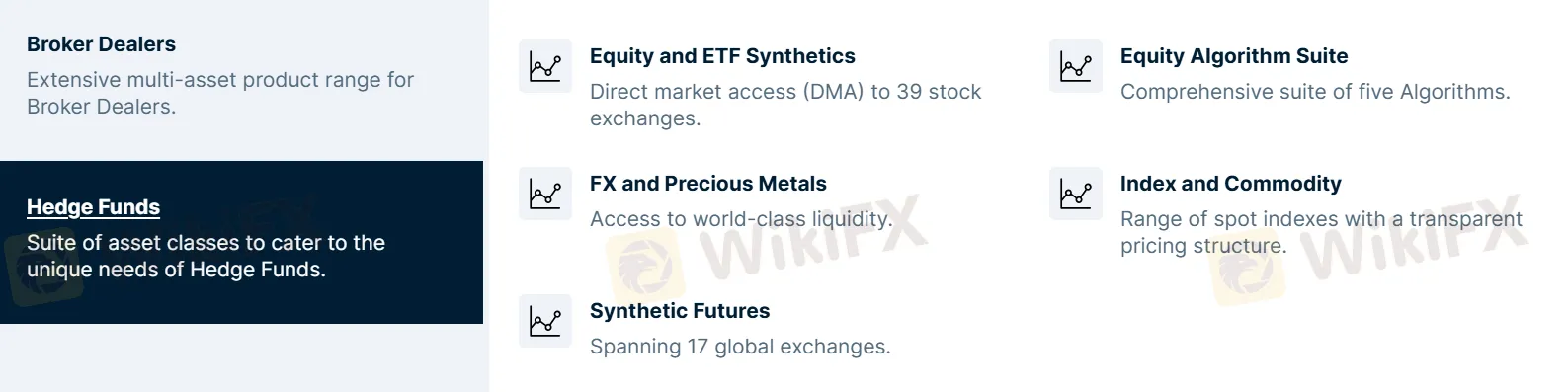Click 'Access to world-class liquidity' description

click(x=741, y=219)
